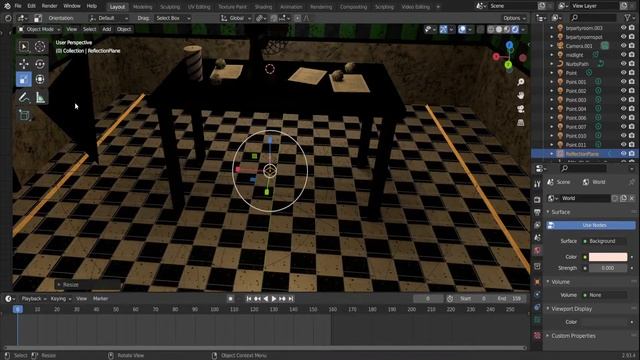This screenshot has width=640, height=360.
Task: Select the Select Box tool icon
Action: tap(24, 47)
